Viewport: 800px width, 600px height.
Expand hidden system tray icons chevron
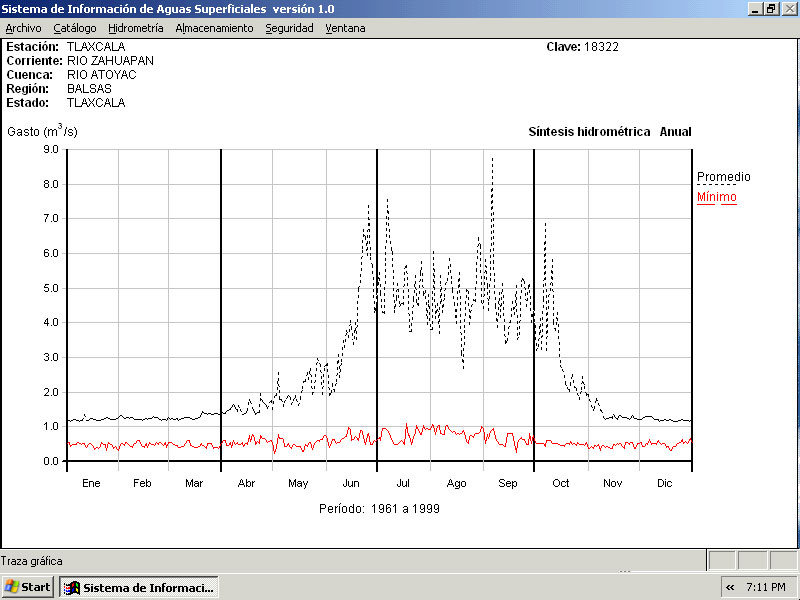tap(730, 587)
